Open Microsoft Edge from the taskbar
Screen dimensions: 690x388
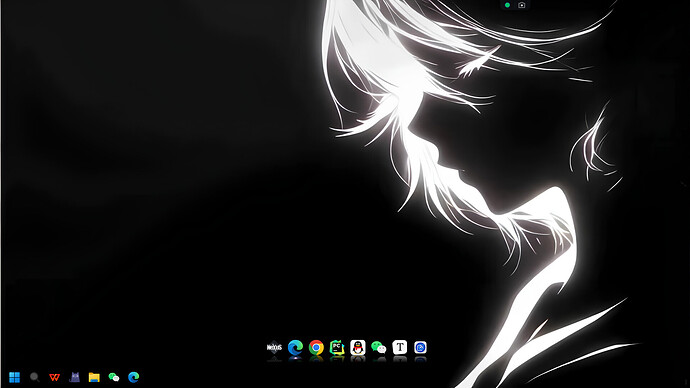(x=134, y=377)
